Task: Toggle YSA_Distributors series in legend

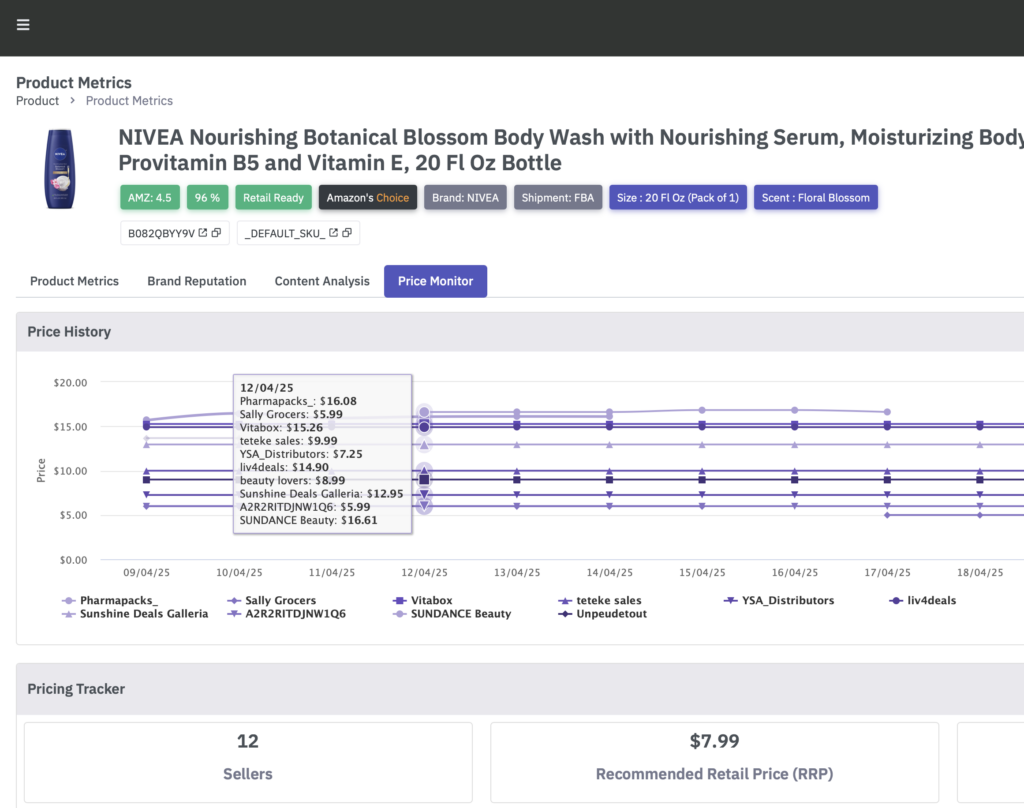Action: (779, 600)
